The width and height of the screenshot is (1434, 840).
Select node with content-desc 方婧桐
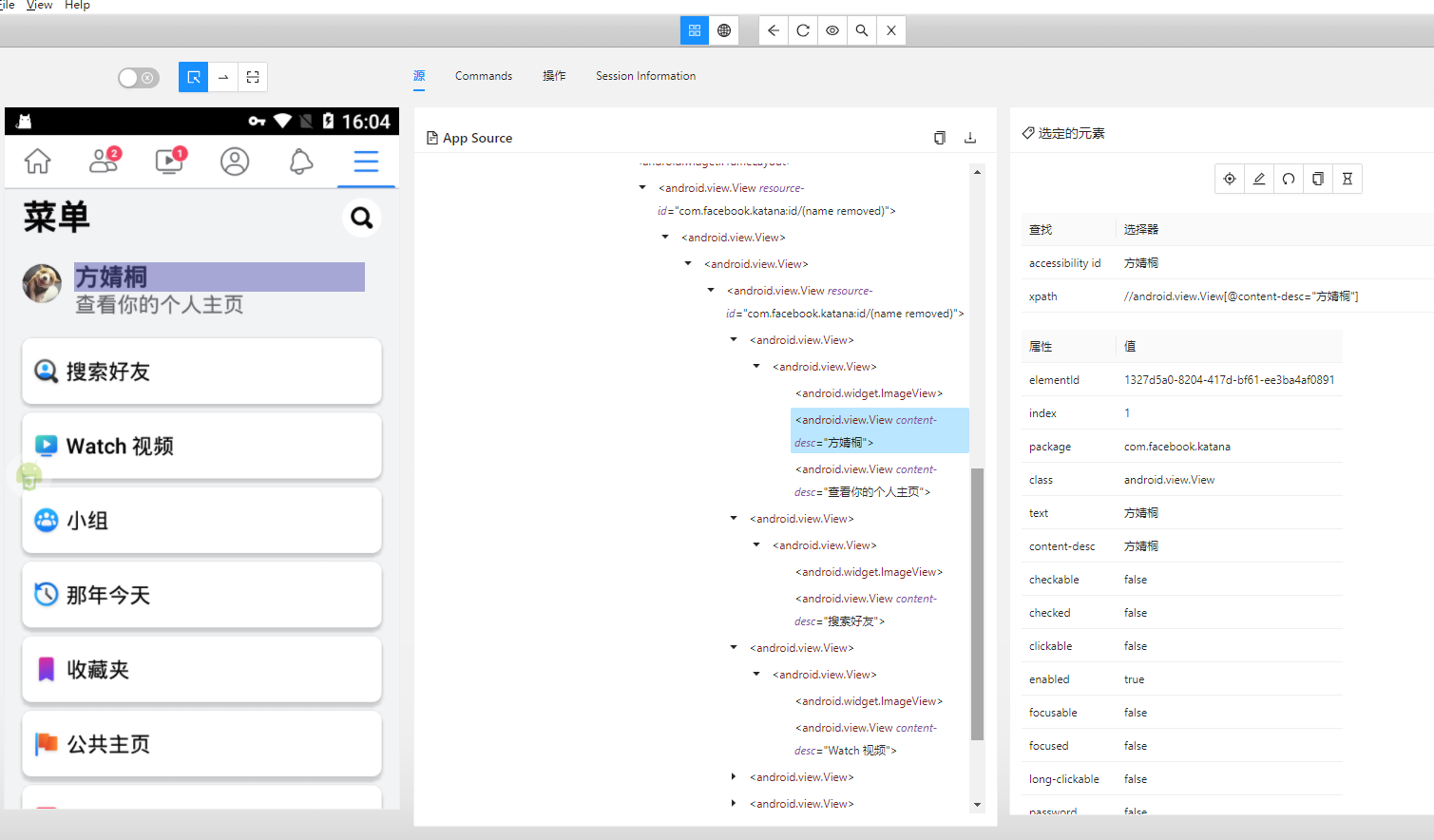(880, 430)
